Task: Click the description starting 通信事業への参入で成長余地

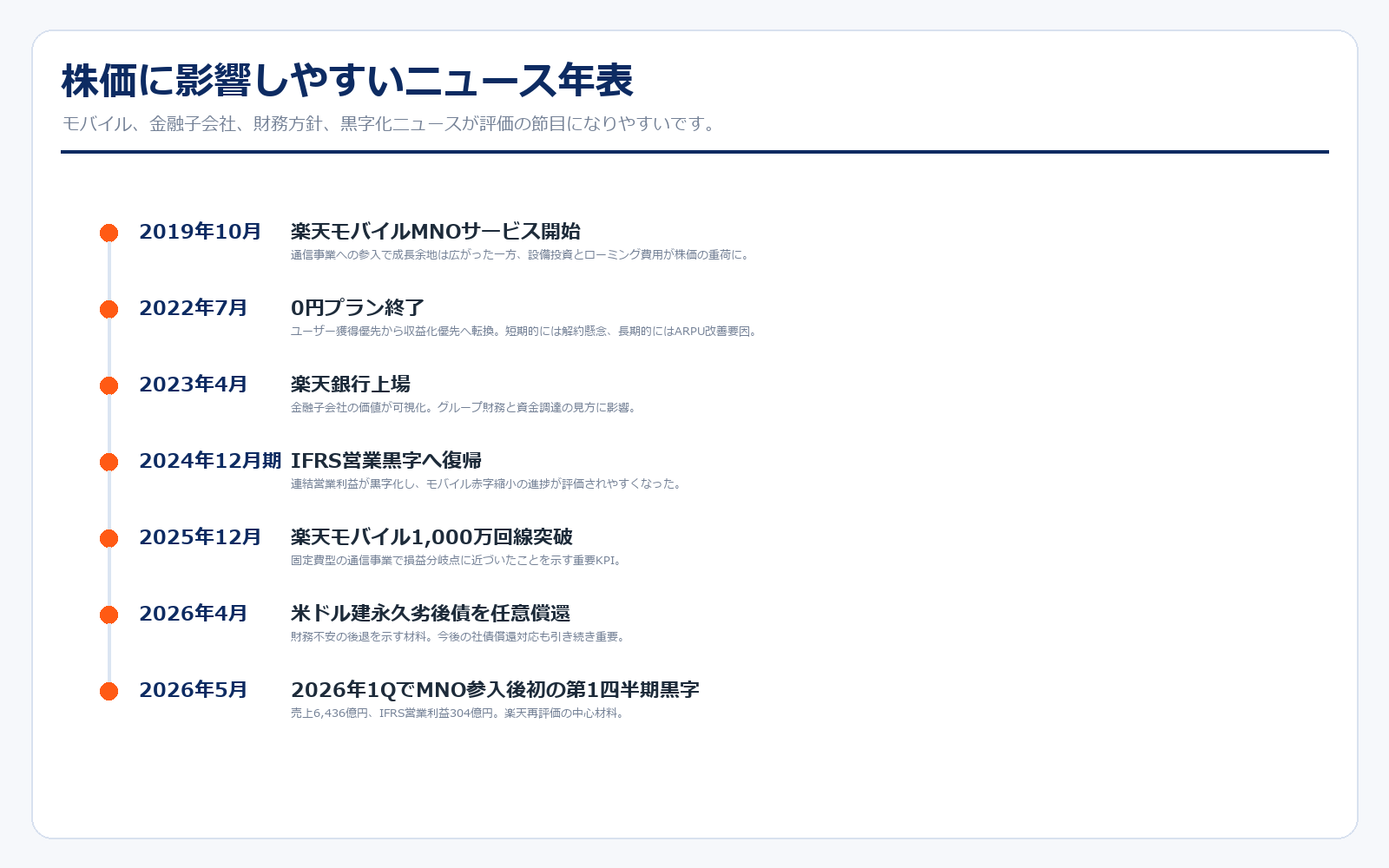Action: tap(521, 255)
